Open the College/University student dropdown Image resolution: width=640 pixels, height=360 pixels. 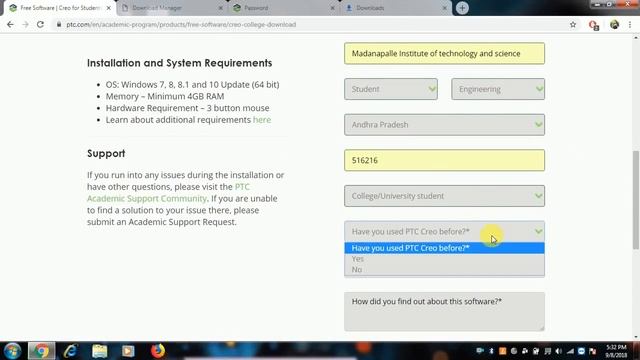tap(444, 196)
